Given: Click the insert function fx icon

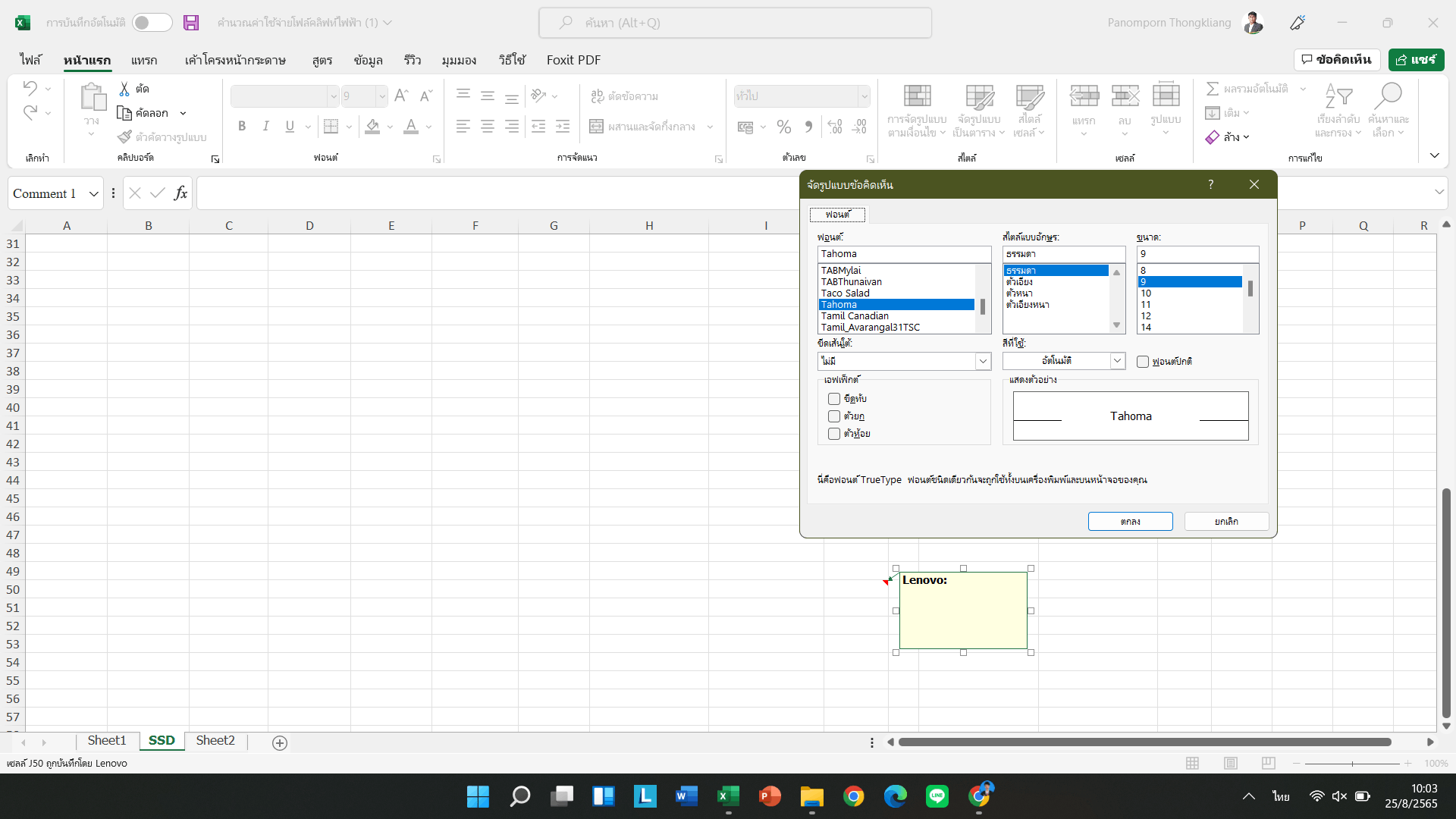Looking at the screenshot, I should (180, 193).
